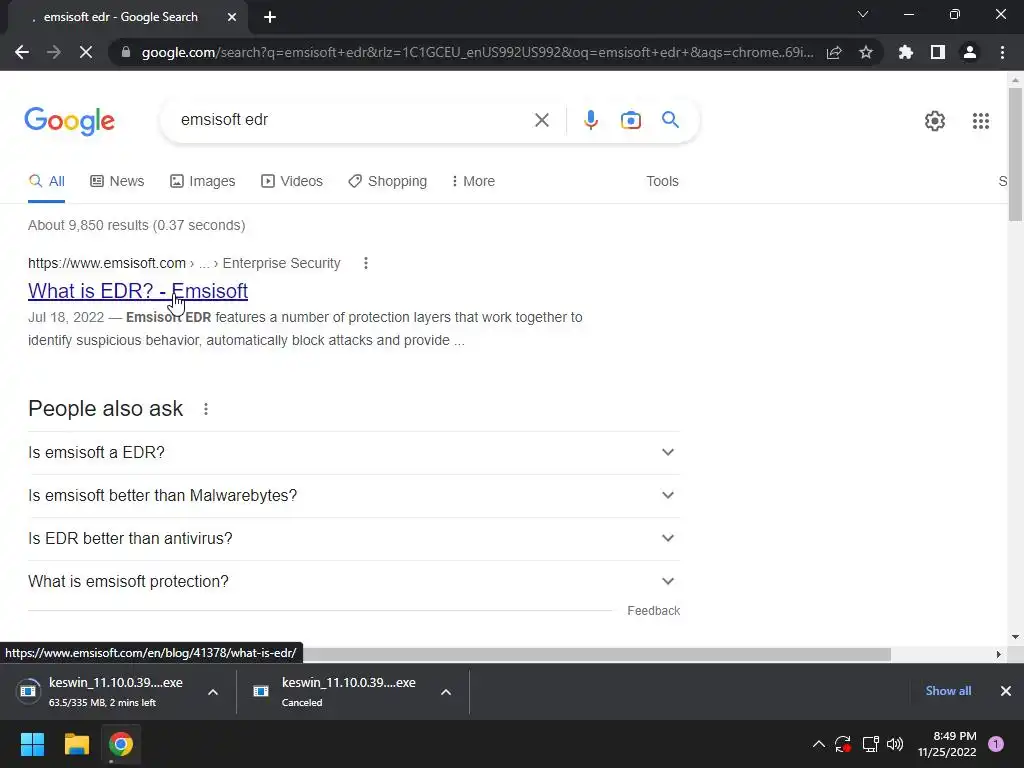Viewport: 1024px width, 768px height.
Task: Go to Google homepage via logo
Action: [x=69, y=121]
